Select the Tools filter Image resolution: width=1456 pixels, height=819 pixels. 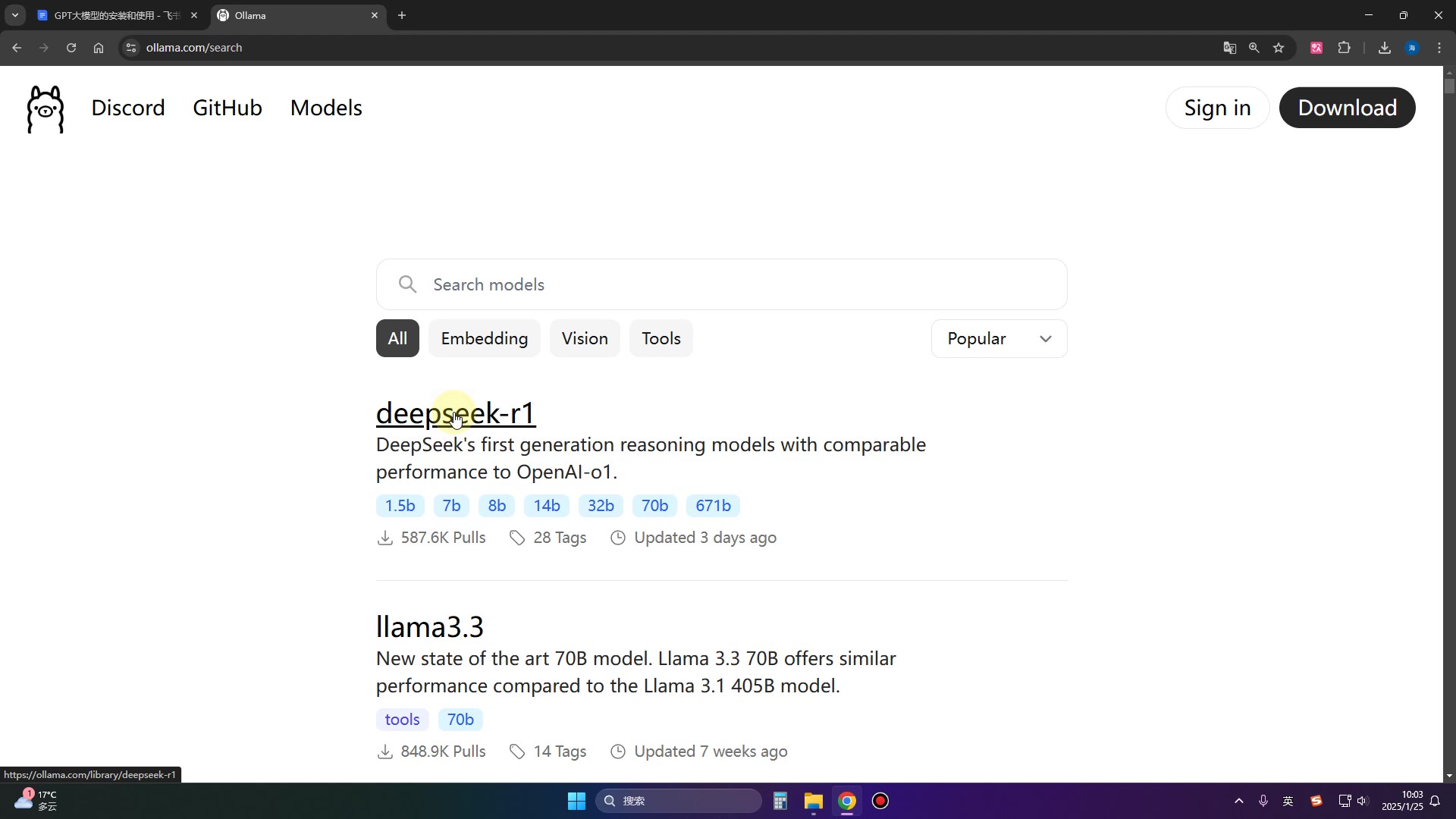(x=661, y=338)
